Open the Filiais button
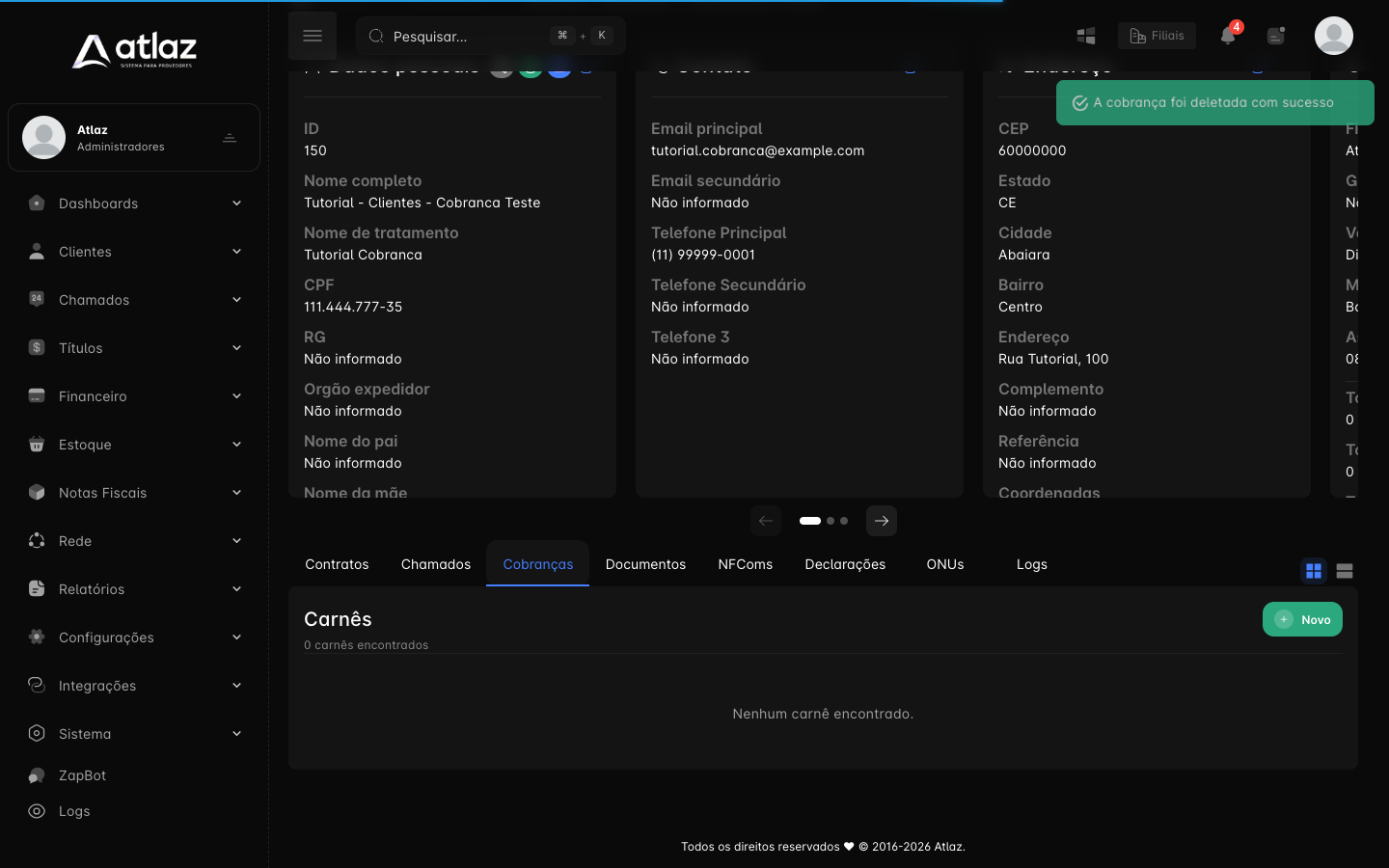 pyautogui.click(x=1157, y=36)
